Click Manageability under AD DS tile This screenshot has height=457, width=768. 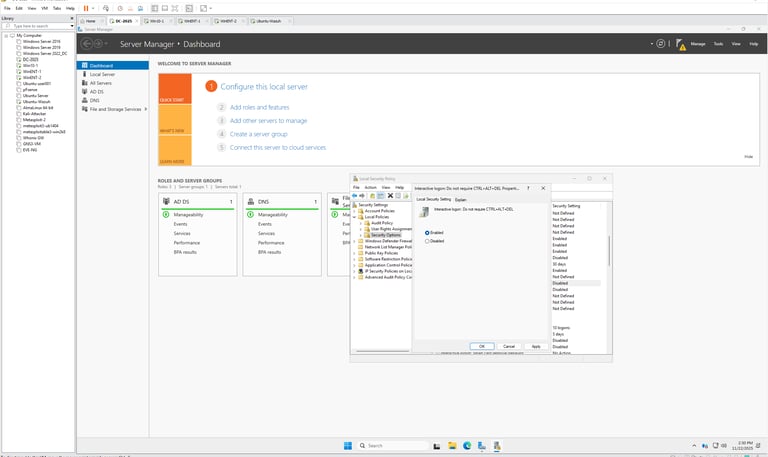point(188,215)
